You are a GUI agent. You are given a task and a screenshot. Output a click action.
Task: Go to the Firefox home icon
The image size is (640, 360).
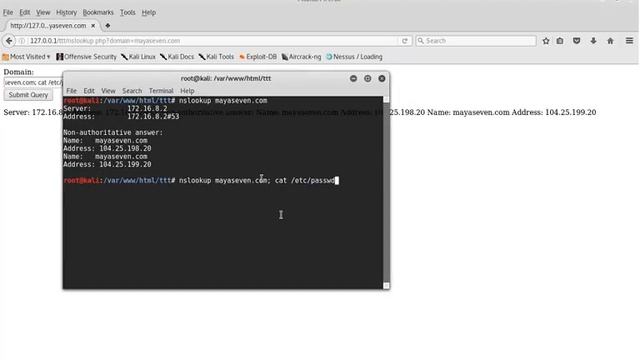click(x=610, y=41)
